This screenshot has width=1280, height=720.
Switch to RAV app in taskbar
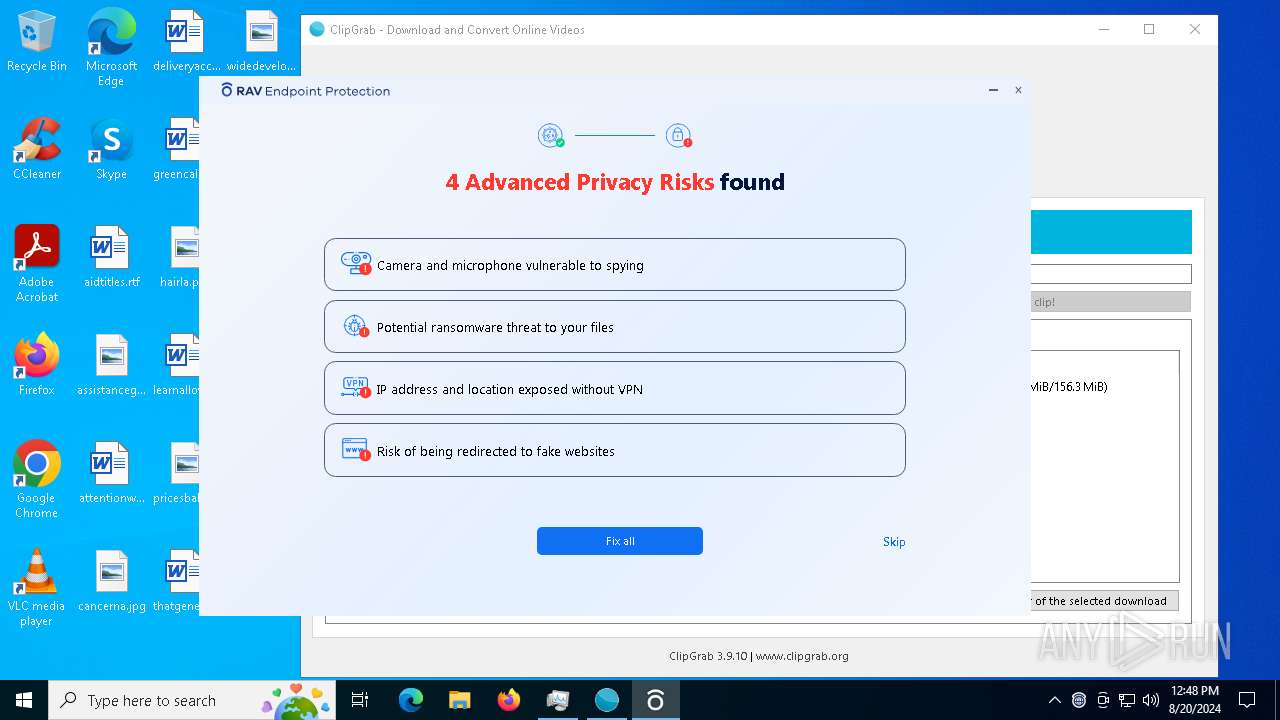coord(655,700)
